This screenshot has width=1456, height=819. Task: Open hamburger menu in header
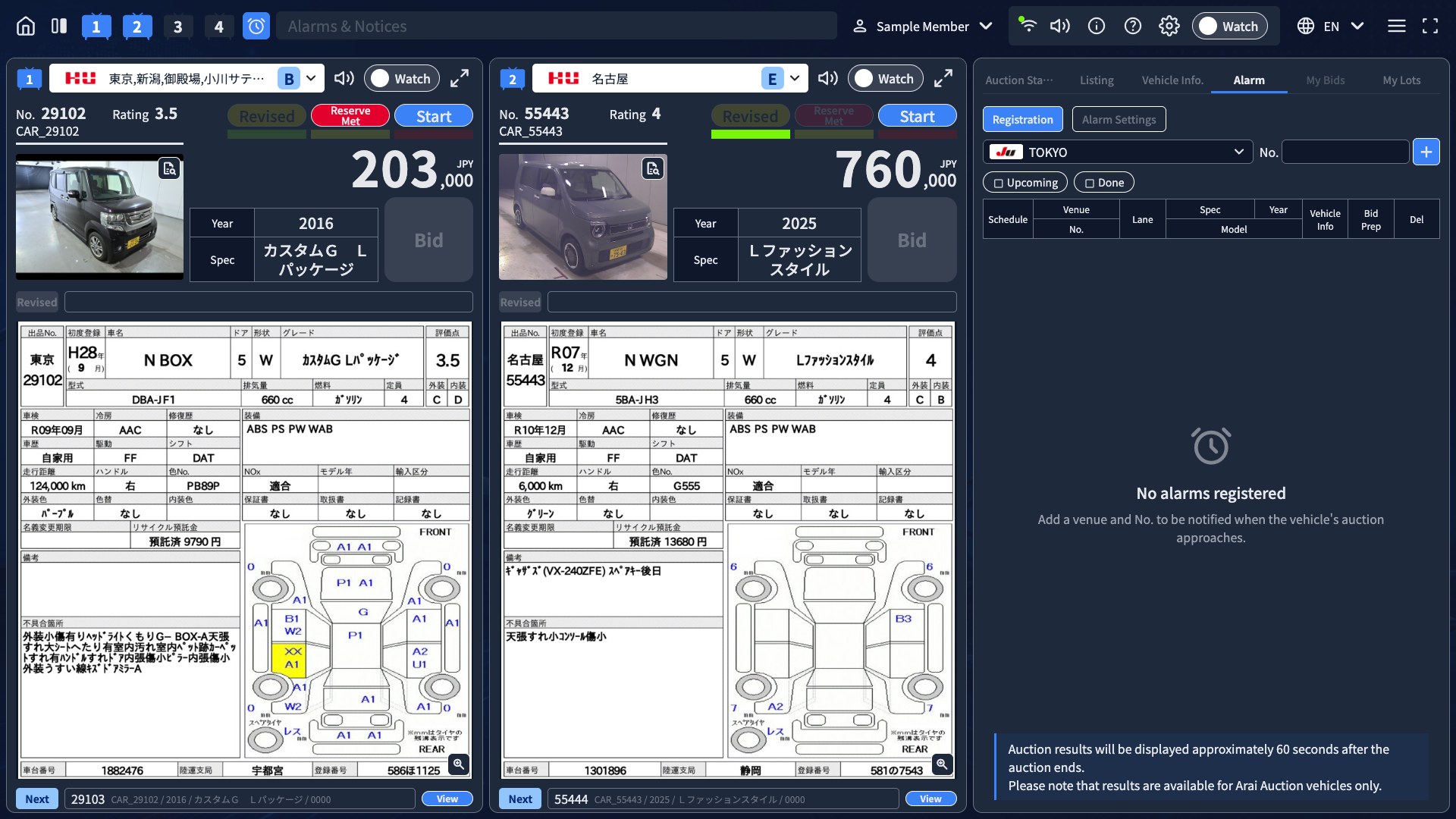(x=1397, y=26)
